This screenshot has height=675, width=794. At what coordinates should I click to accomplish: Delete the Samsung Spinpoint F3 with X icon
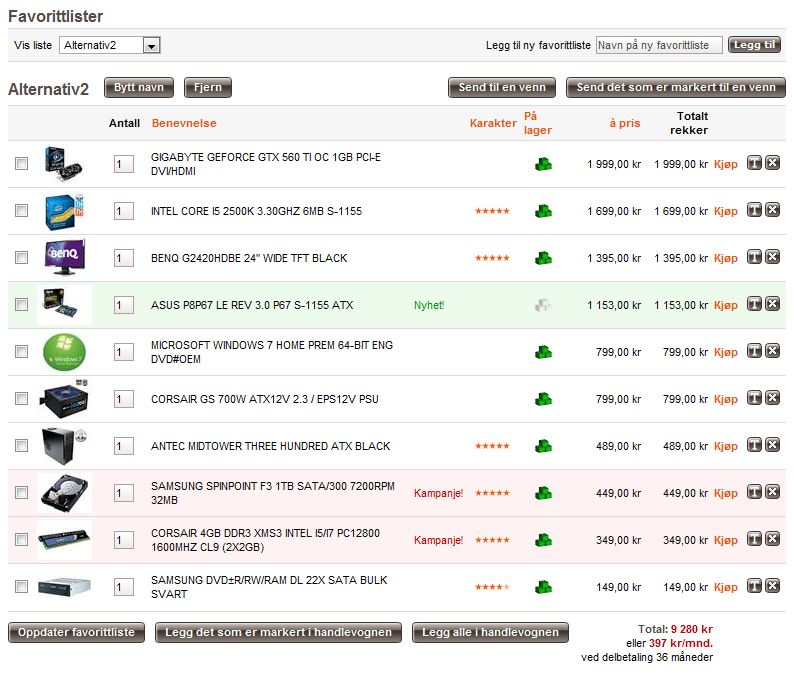pyautogui.click(x=772, y=492)
